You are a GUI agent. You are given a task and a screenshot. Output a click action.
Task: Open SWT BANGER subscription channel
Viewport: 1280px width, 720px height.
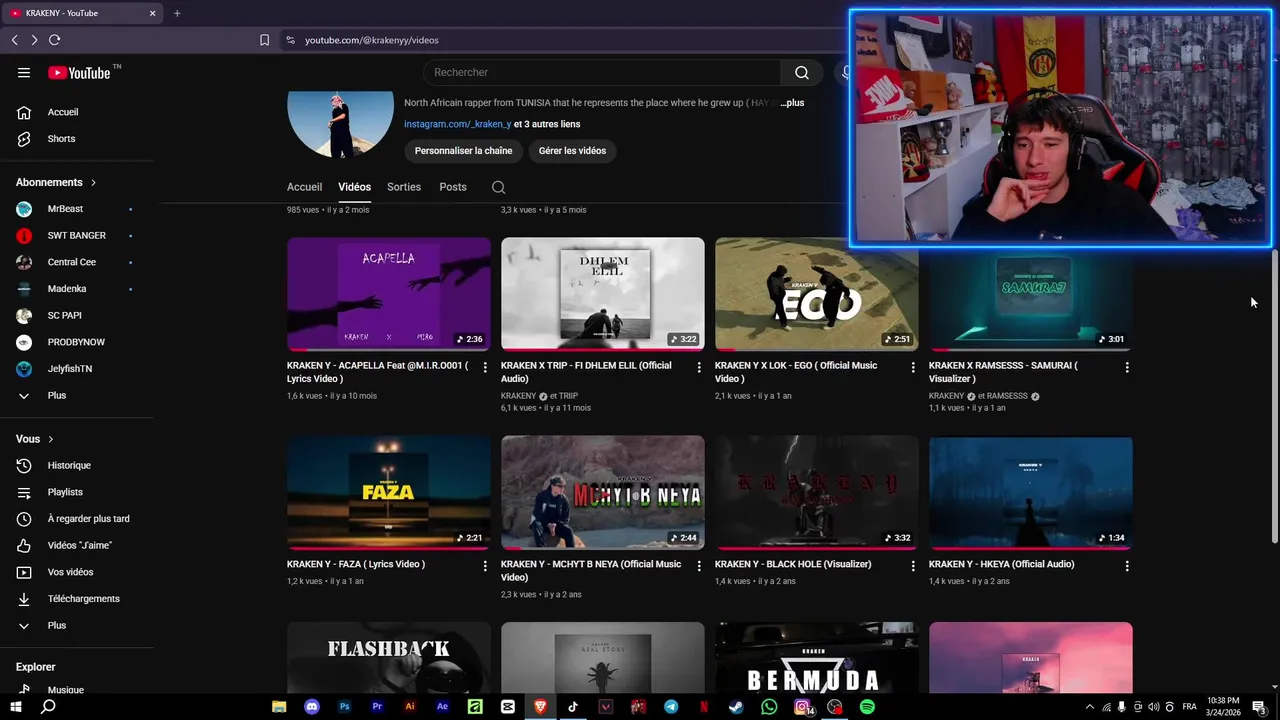click(x=78, y=235)
